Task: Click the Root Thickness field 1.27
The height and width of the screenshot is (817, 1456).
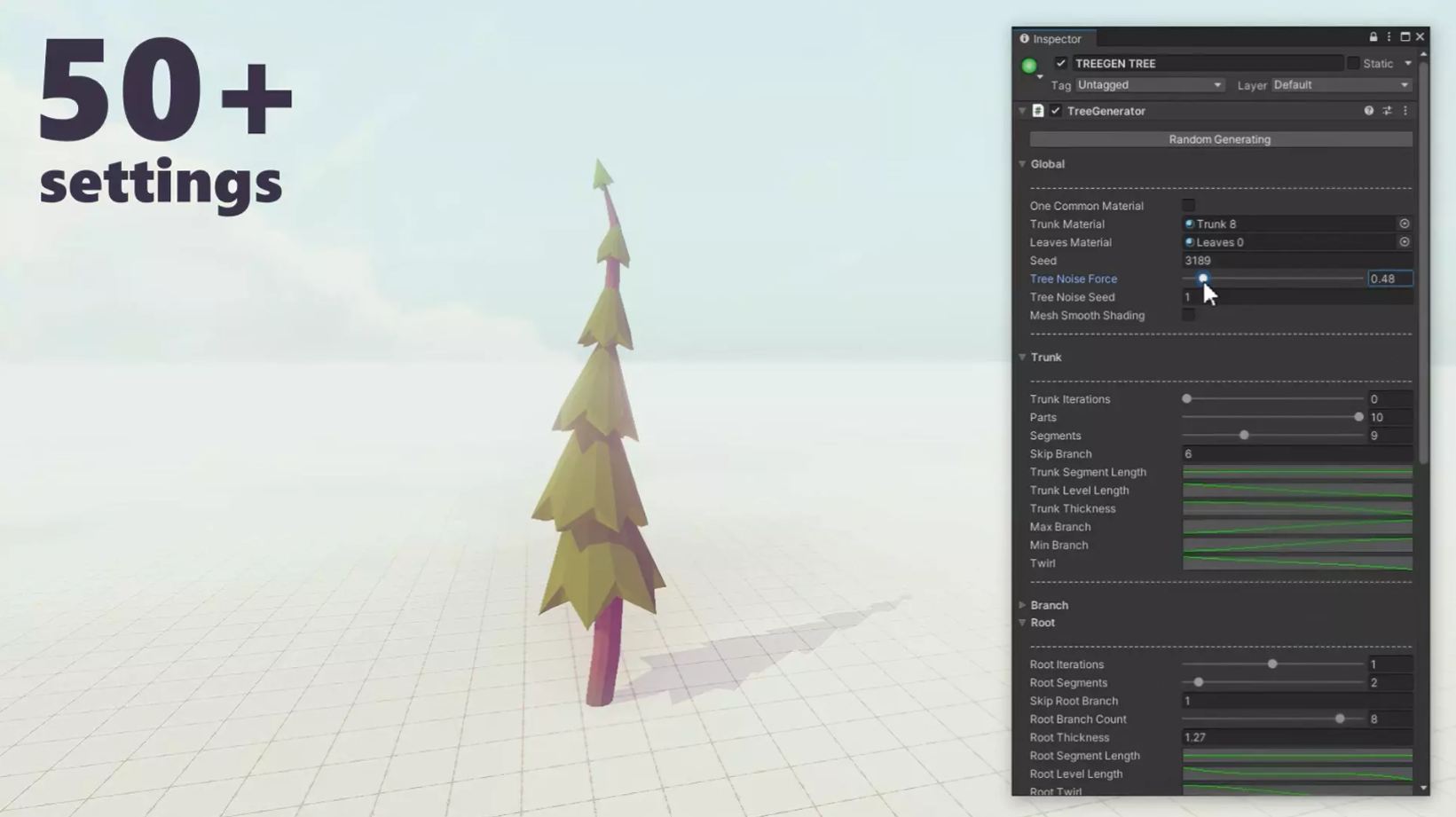Action: pyautogui.click(x=1297, y=737)
